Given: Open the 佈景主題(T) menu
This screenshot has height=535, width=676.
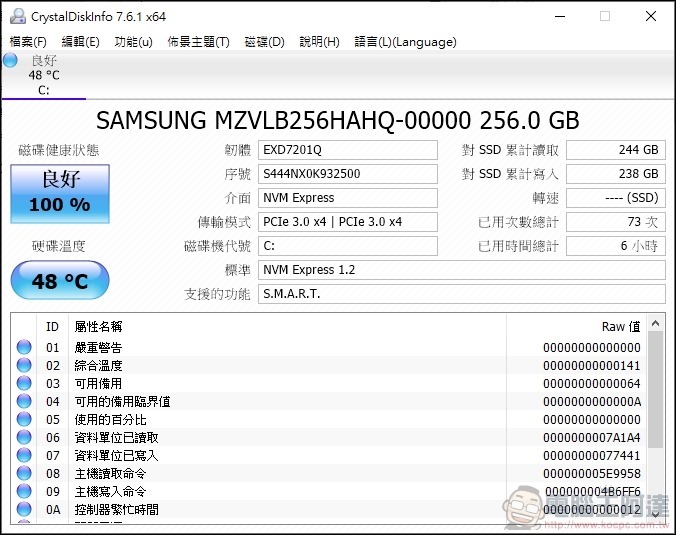Looking at the screenshot, I should tap(198, 42).
